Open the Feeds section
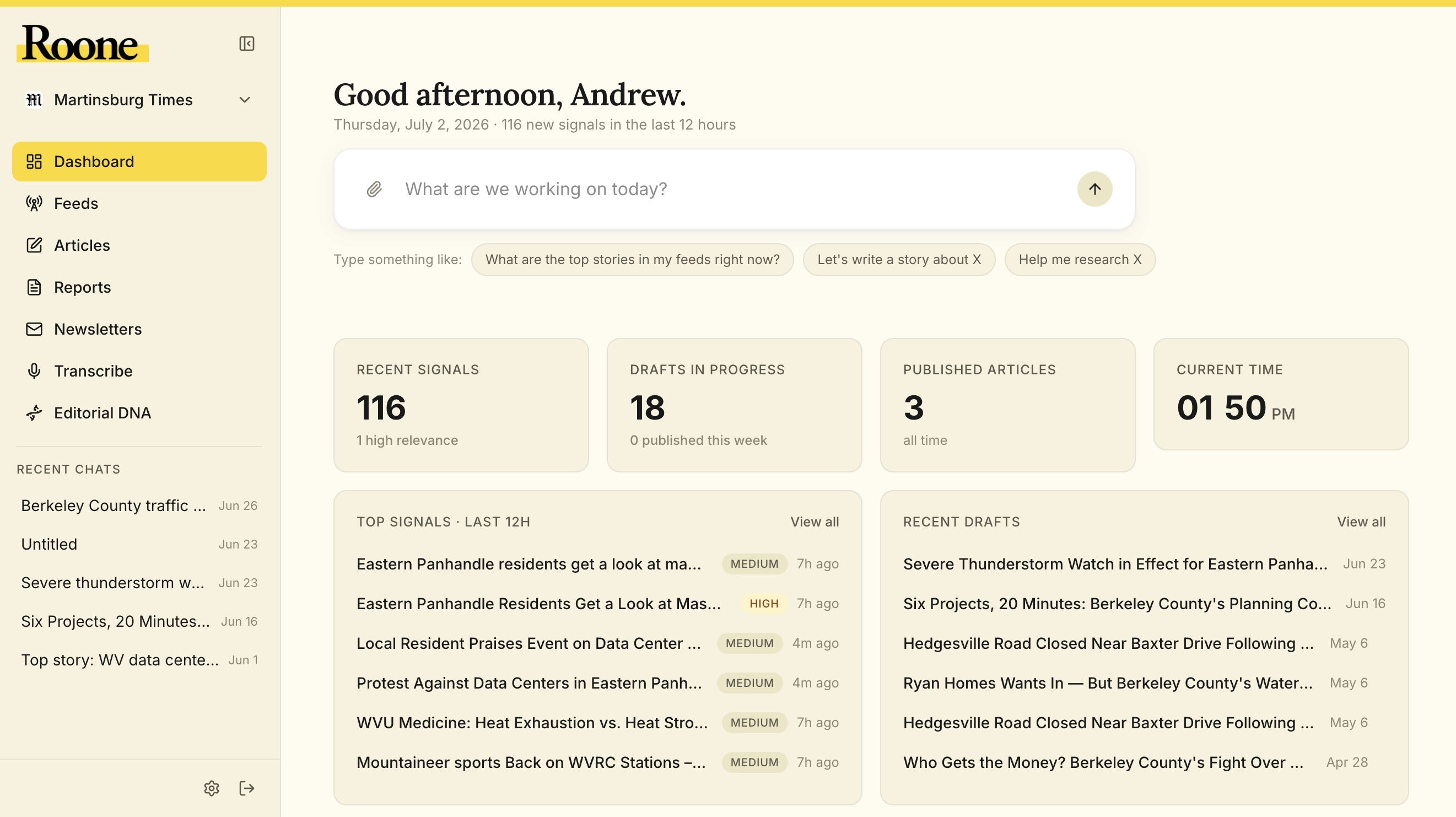The width and height of the screenshot is (1456, 817). tap(139, 203)
